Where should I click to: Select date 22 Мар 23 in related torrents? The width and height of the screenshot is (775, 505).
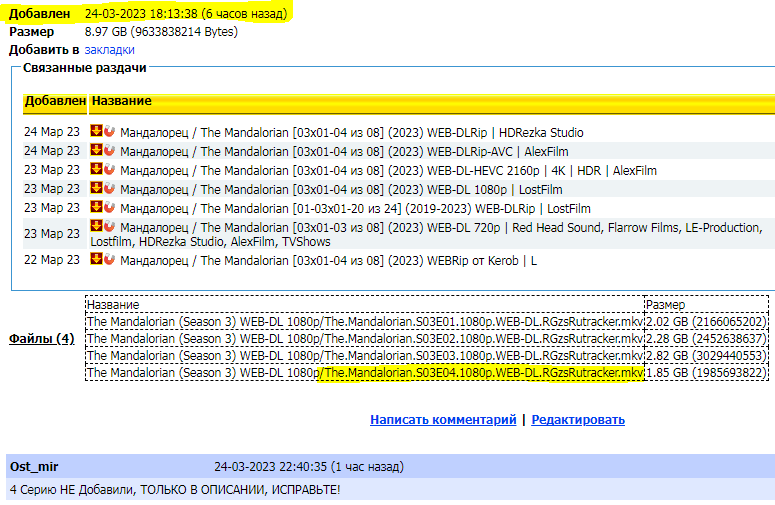(52, 260)
